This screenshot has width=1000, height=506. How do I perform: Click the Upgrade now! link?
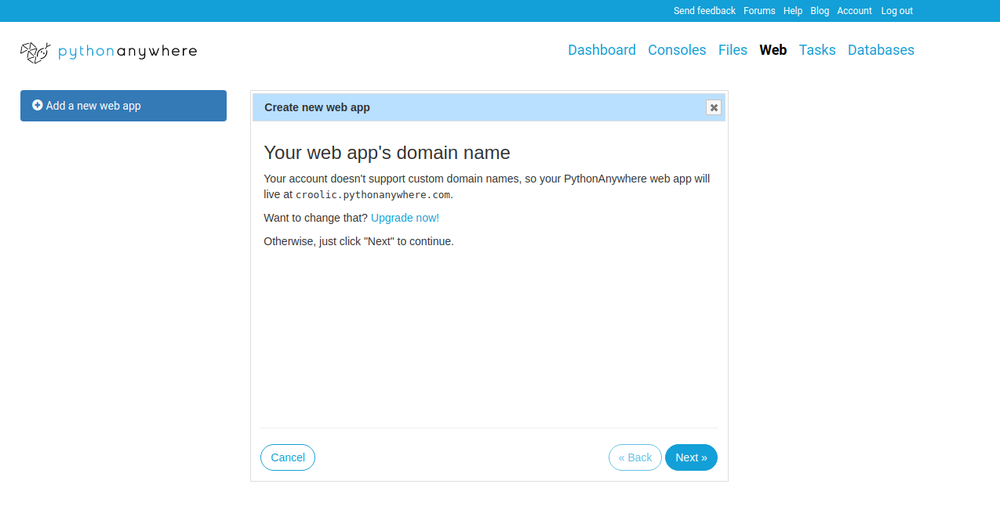click(405, 218)
